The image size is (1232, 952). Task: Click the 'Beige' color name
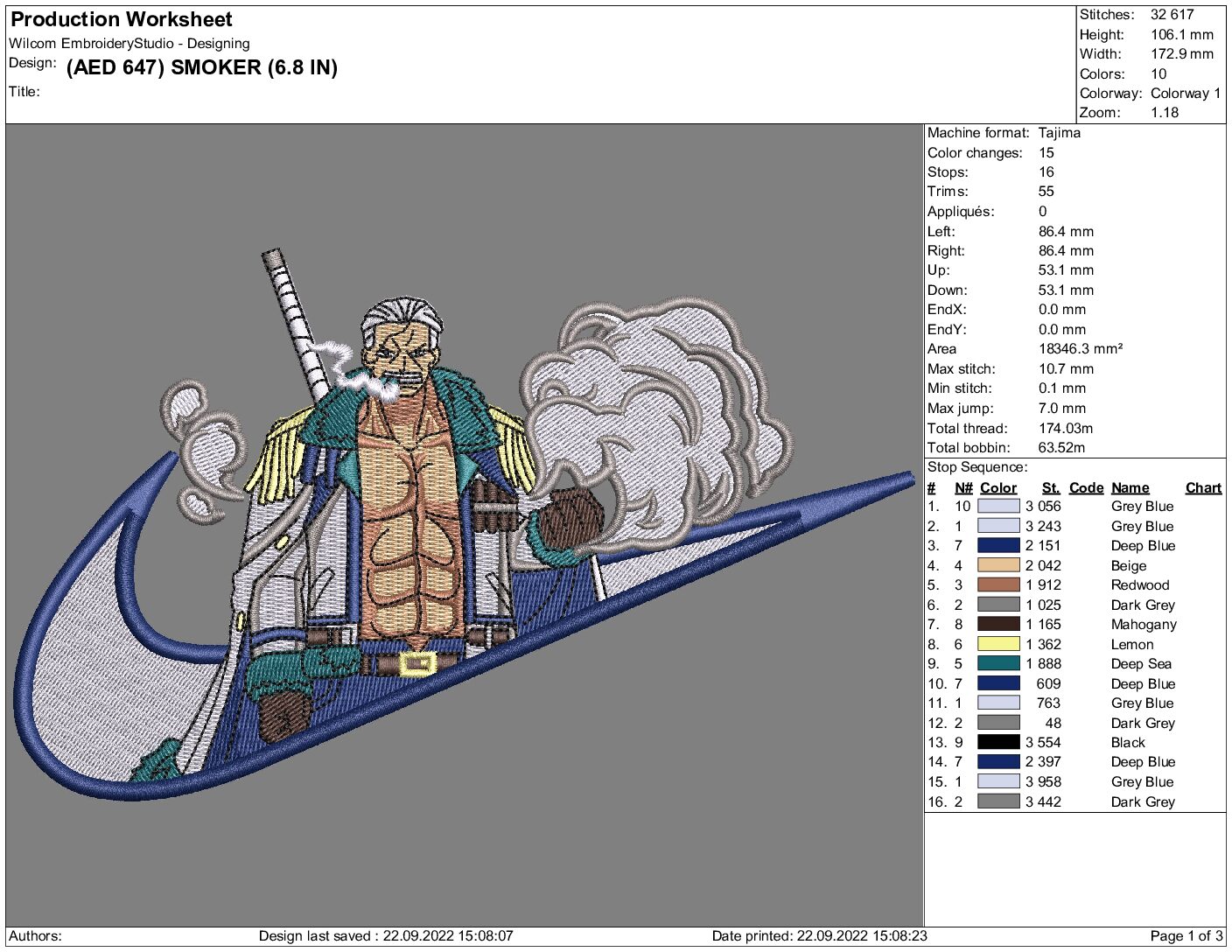click(x=1129, y=565)
